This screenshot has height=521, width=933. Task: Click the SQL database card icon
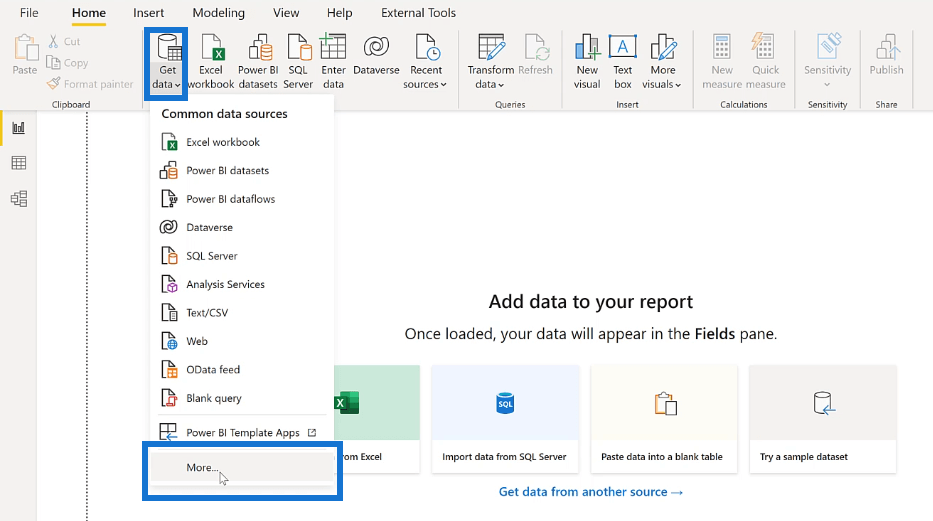coord(505,403)
